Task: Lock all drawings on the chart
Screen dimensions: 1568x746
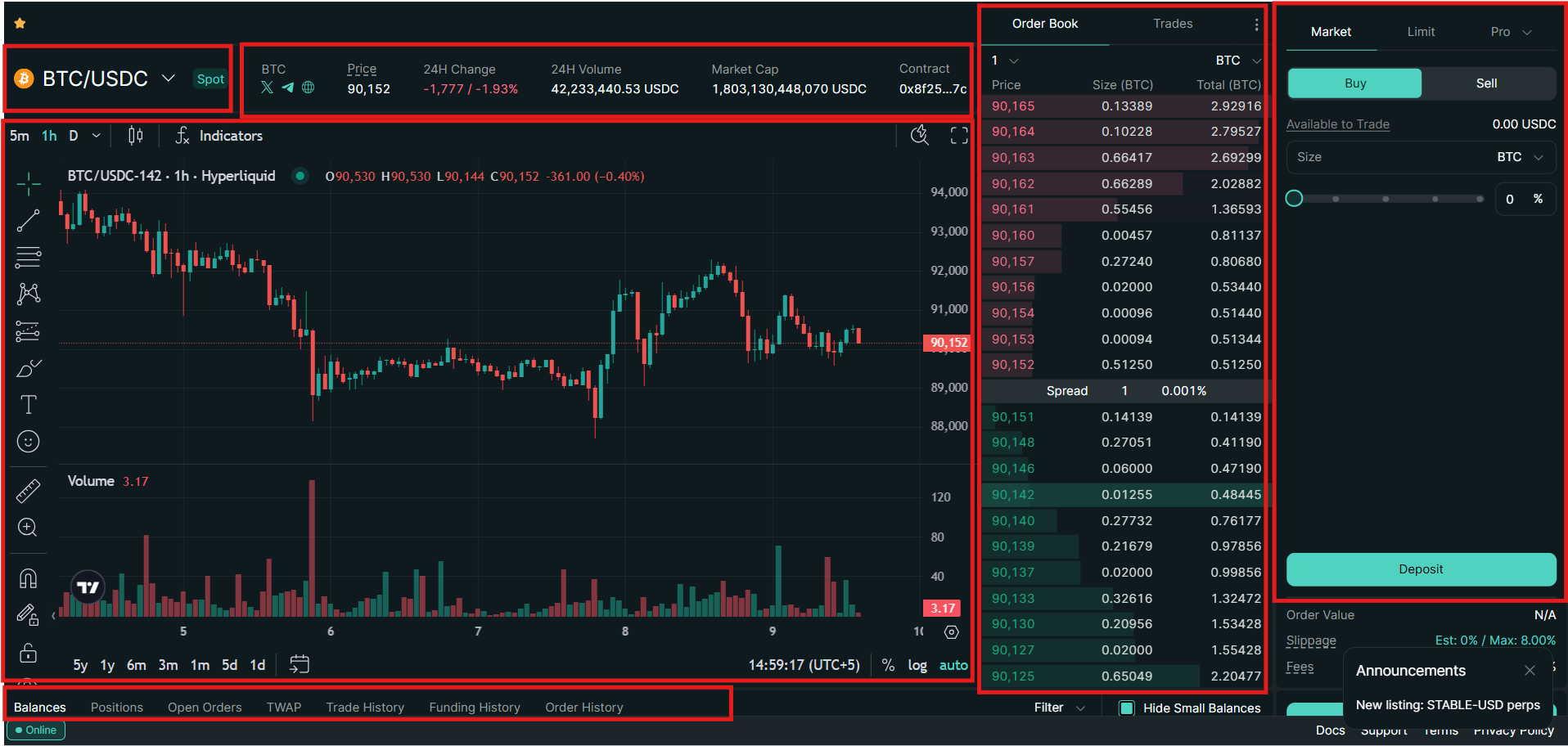Action: [28, 654]
